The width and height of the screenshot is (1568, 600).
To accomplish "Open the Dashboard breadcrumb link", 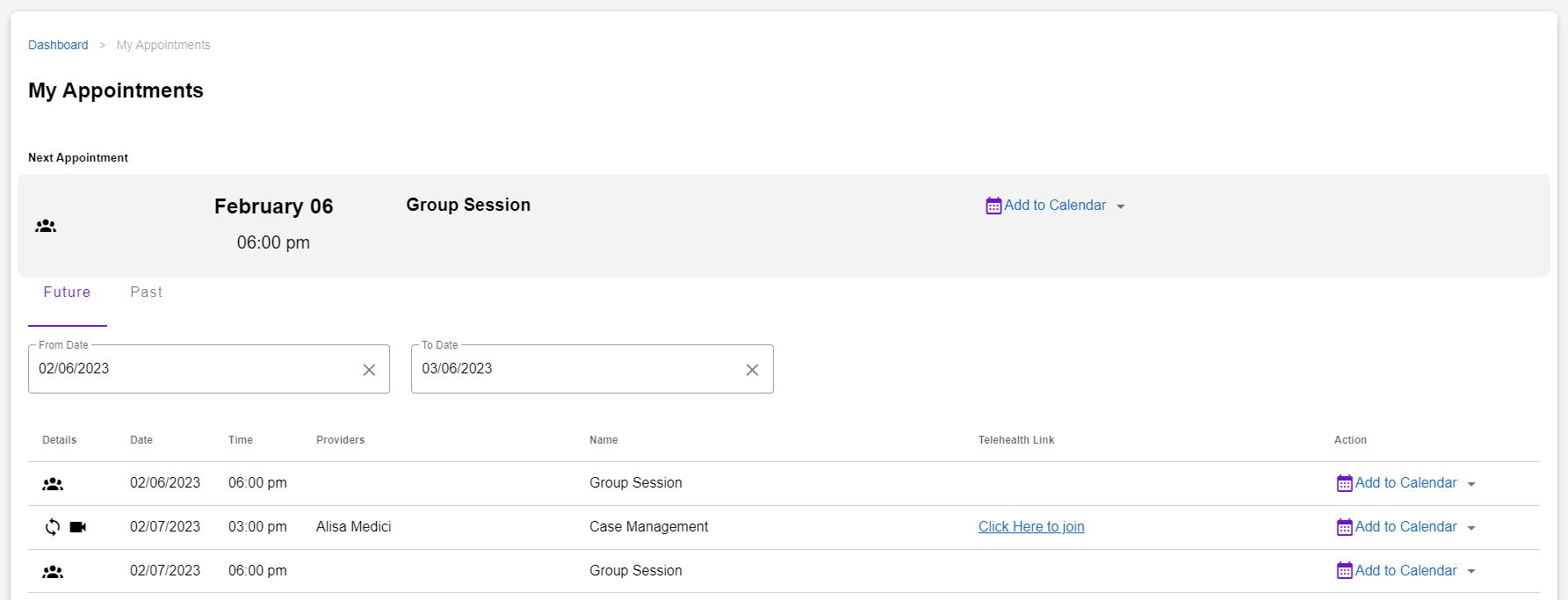I will click(x=58, y=45).
